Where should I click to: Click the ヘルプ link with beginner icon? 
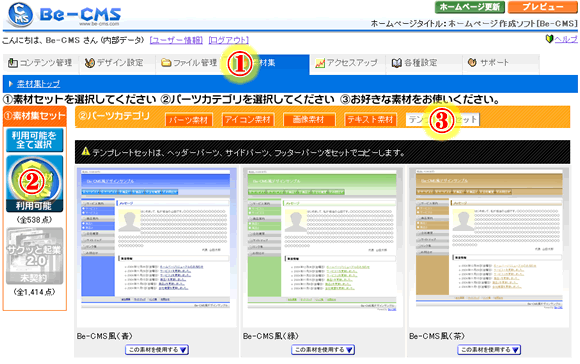point(562,39)
